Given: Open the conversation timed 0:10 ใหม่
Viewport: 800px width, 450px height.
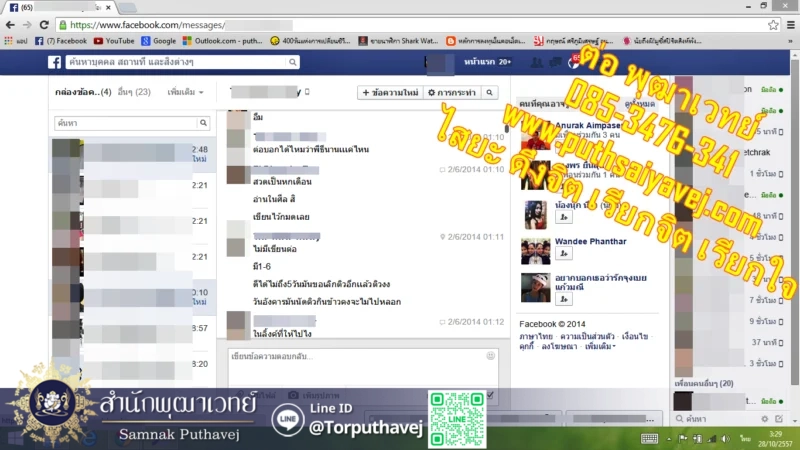Looking at the screenshot, I should 133,297.
